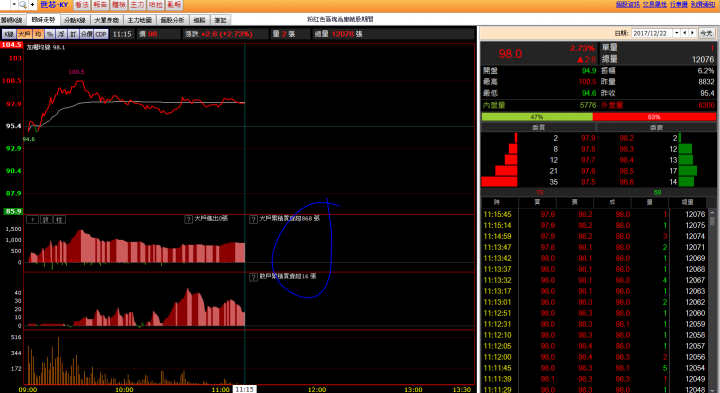Switch to the 即時走勢 tab
Screen dimensions: 720x393
pyautogui.click(x=43, y=20)
